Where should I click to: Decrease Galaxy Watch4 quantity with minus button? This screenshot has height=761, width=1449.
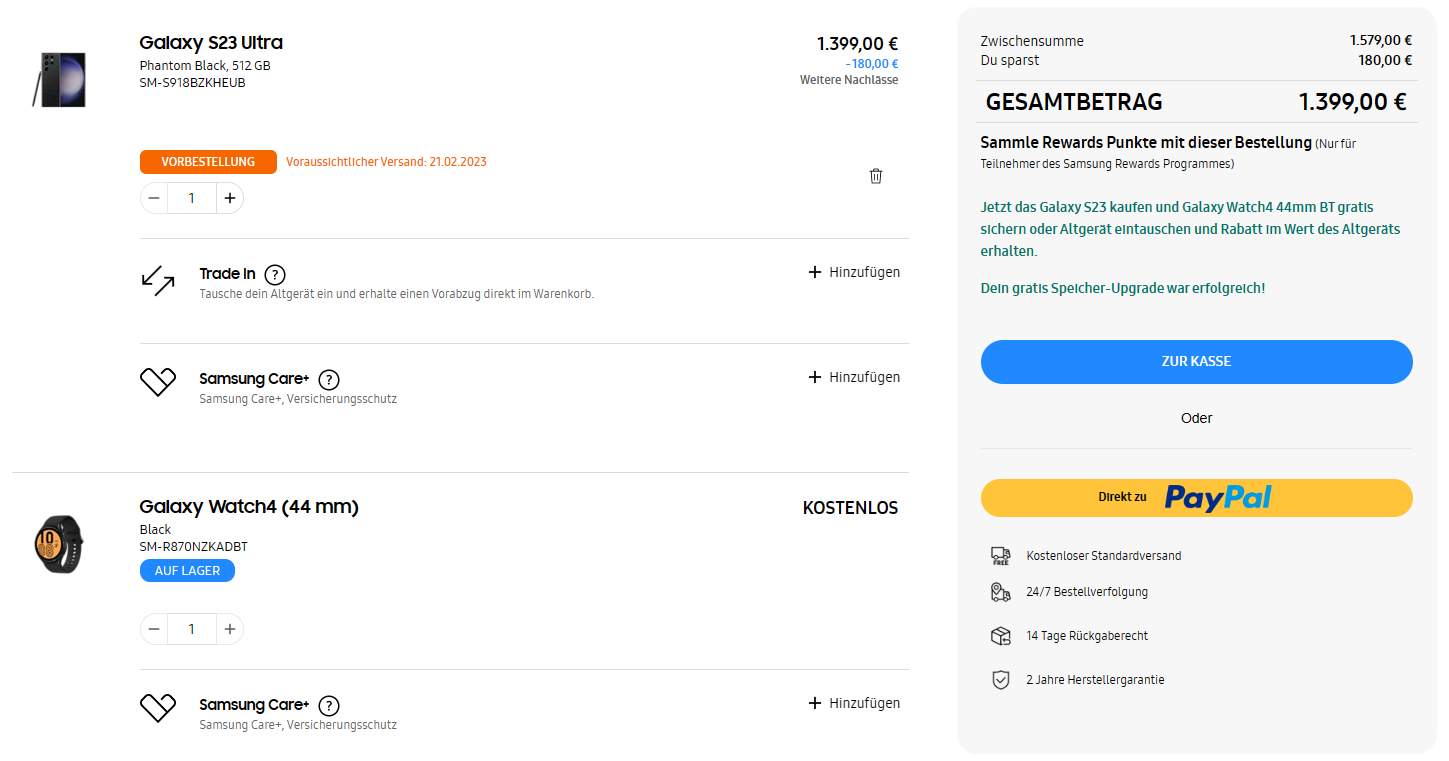coord(154,629)
